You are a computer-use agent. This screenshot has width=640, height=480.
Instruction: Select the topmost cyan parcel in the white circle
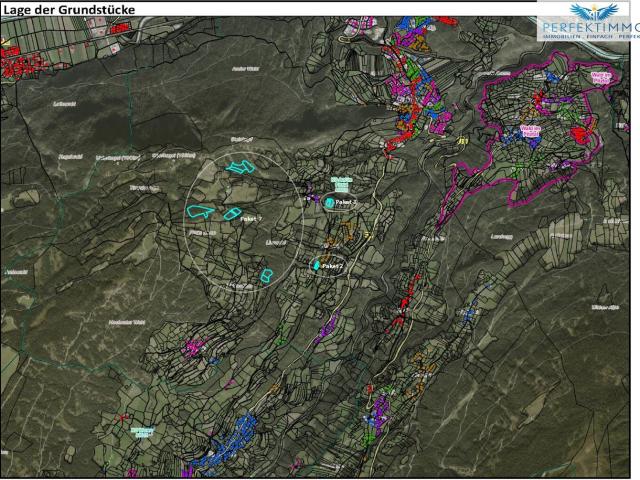pos(240,167)
